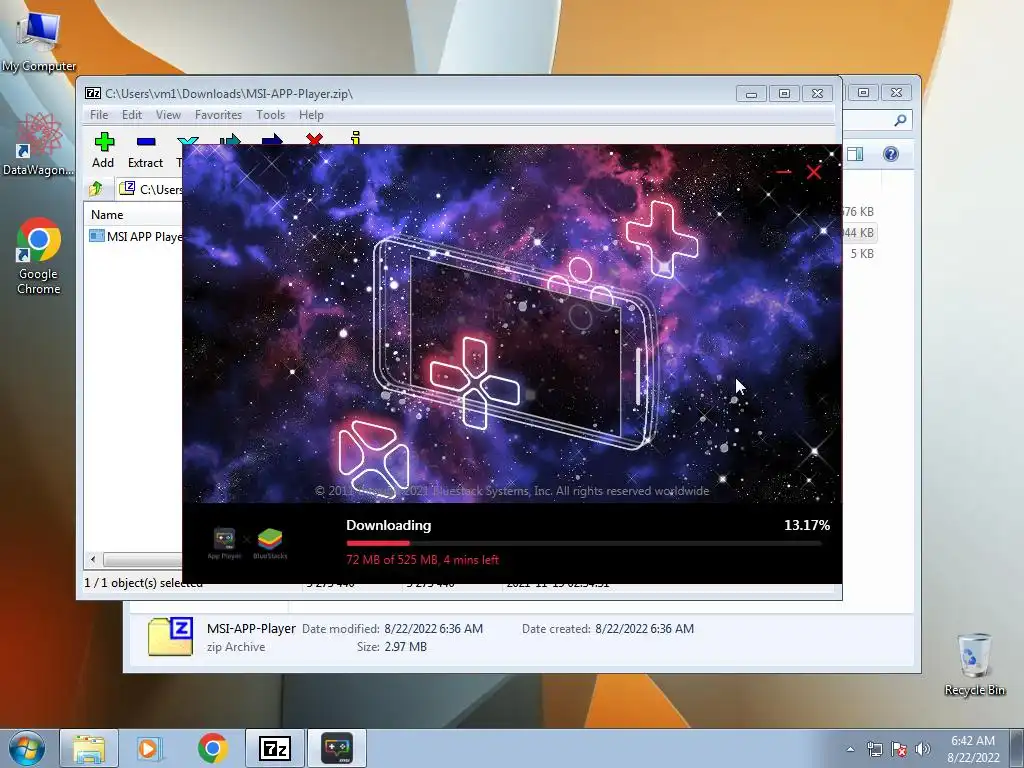Click the 5 KB file size in Explorer
This screenshot has height=768, width=1024.
(861, 254)
